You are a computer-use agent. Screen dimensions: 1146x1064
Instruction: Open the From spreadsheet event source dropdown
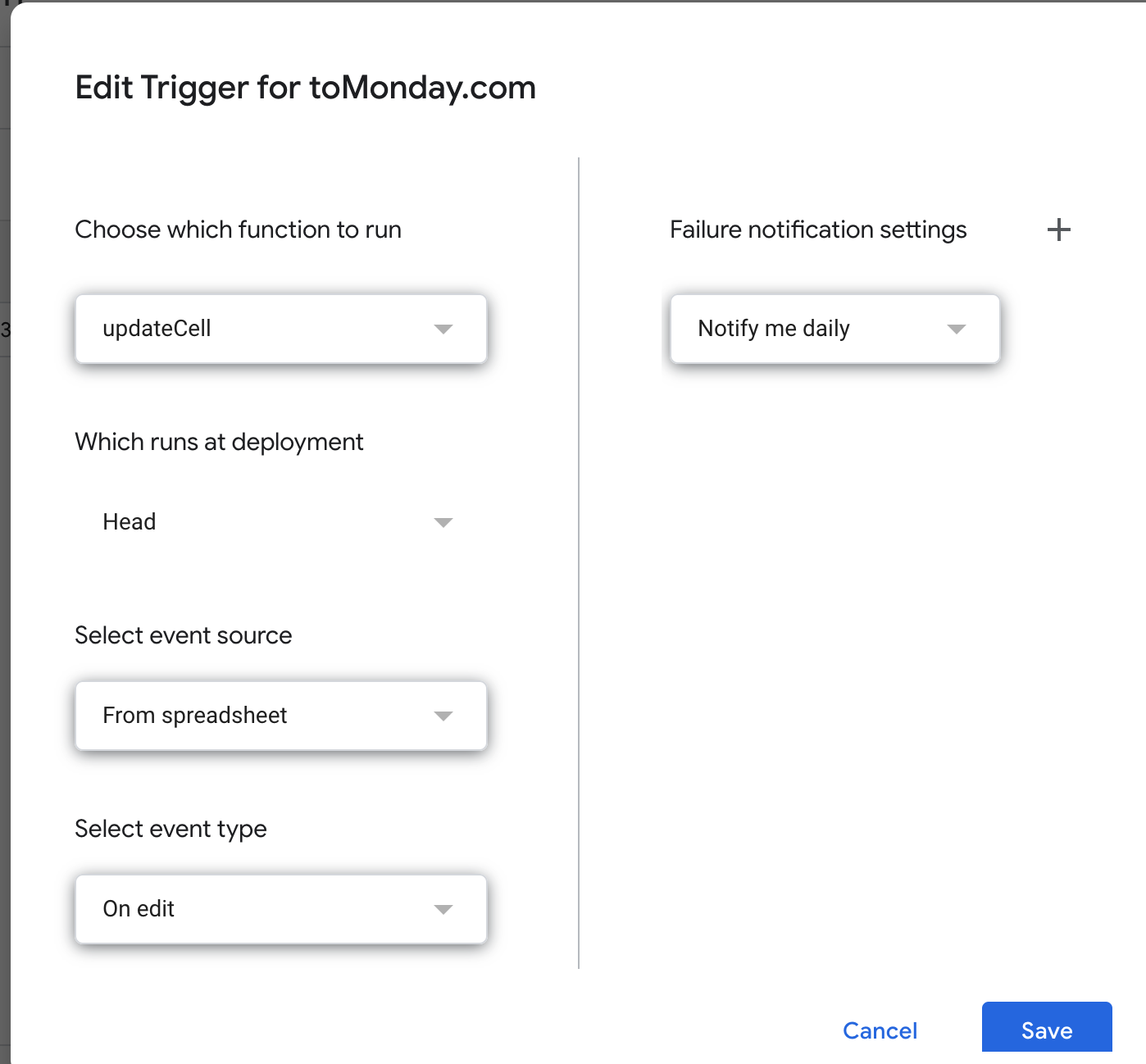(x=281, y=716)
